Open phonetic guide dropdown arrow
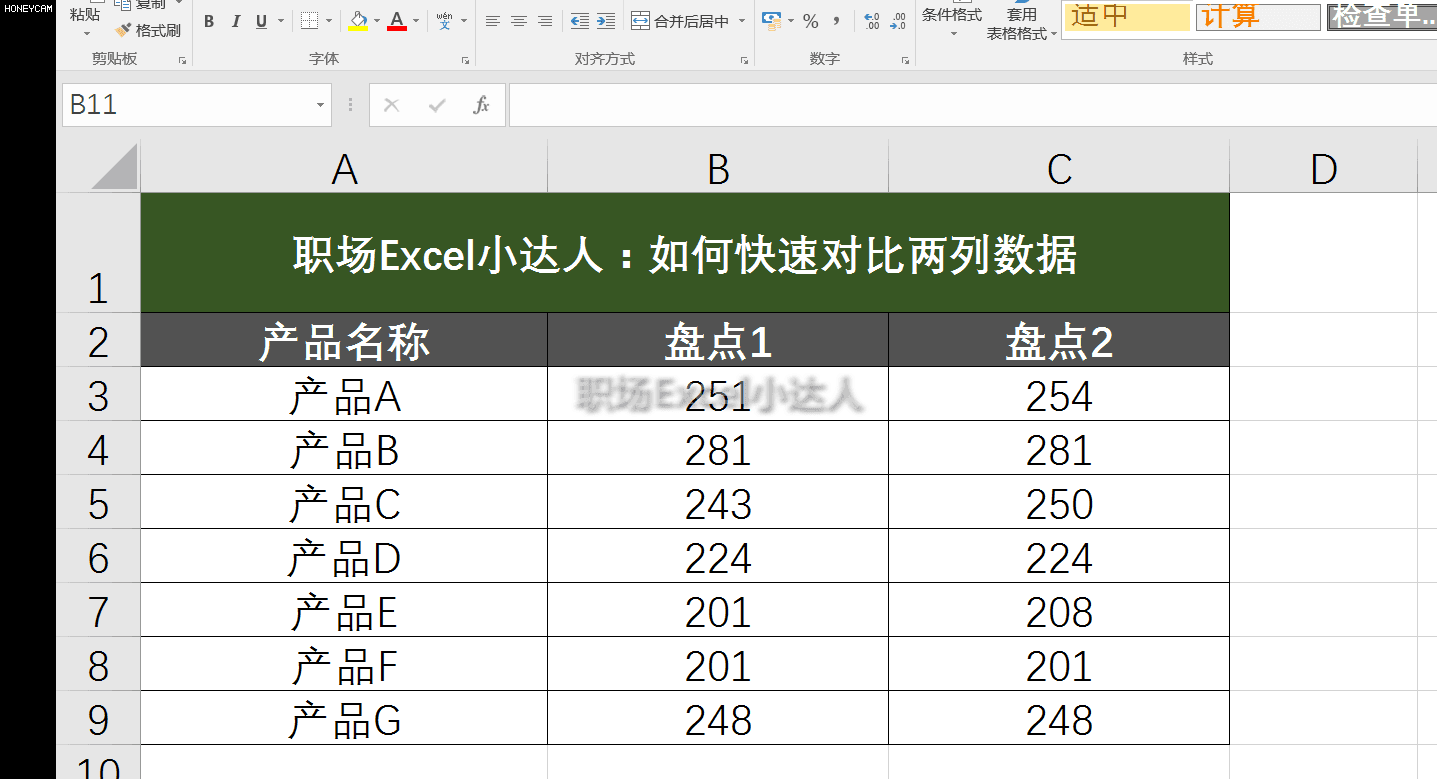Image resolution: width=1437 pixels, height=779 pixels. (464, 21)
